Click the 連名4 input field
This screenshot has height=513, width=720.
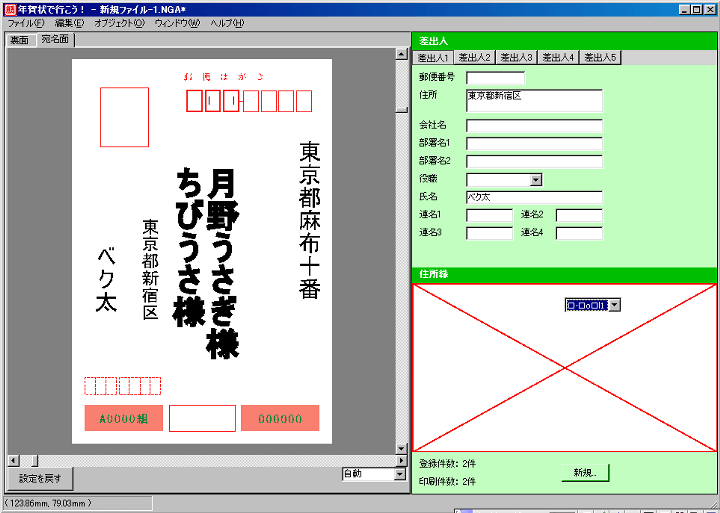(x=579, y=233)
